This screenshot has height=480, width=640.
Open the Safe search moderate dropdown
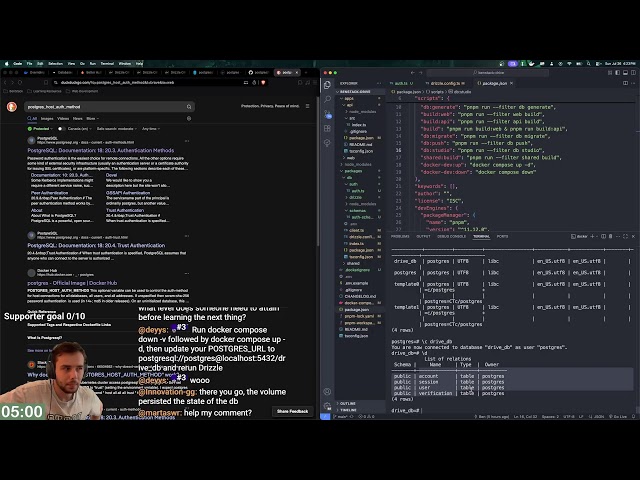point(116,129)
